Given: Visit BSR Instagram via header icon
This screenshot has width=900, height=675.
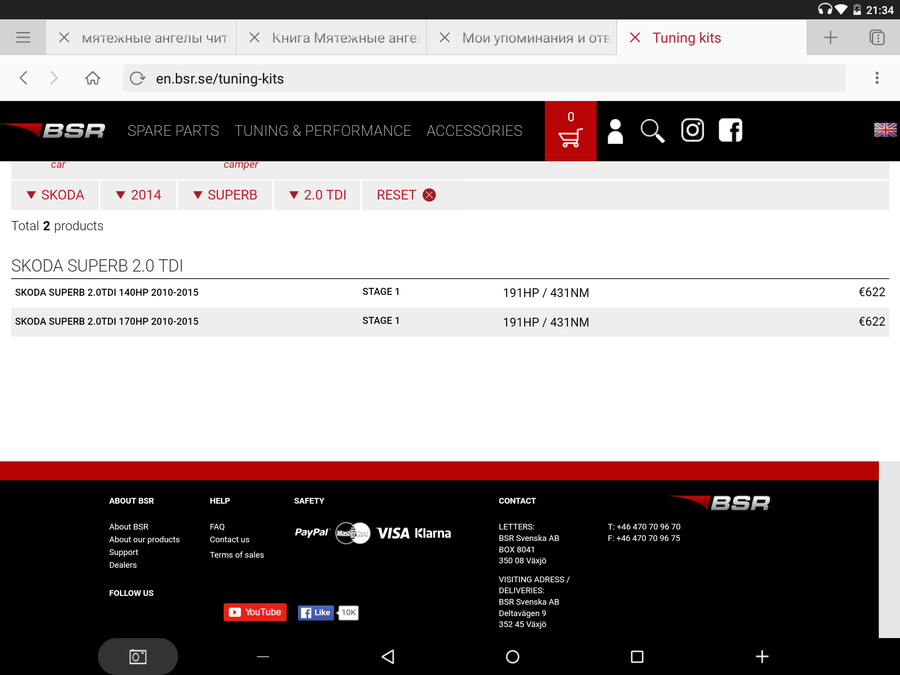Looking at the screenshot, I should pos(692,130).
